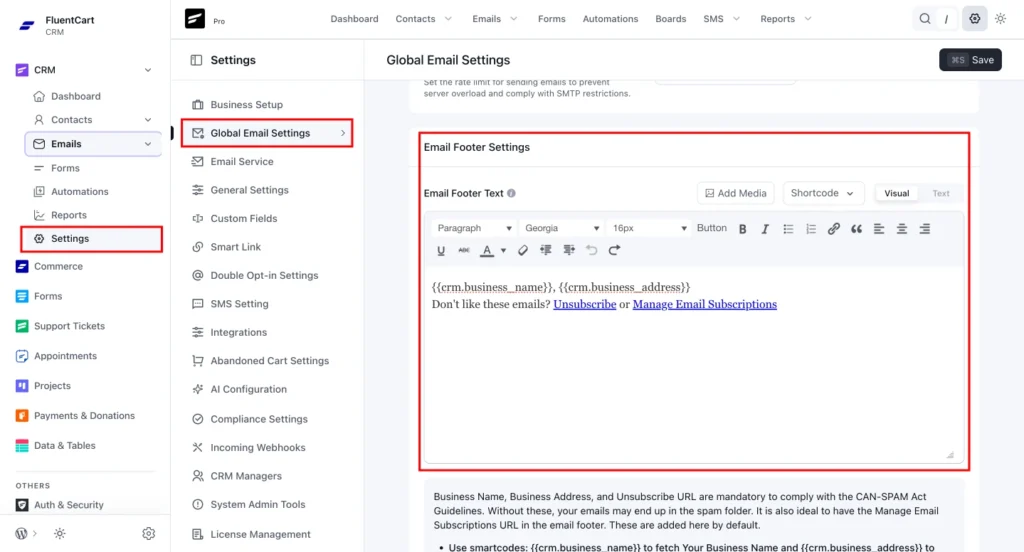Apply blockquote formatting
The height and width of the screenshot is (552, 1024).
tap(856, 229)
